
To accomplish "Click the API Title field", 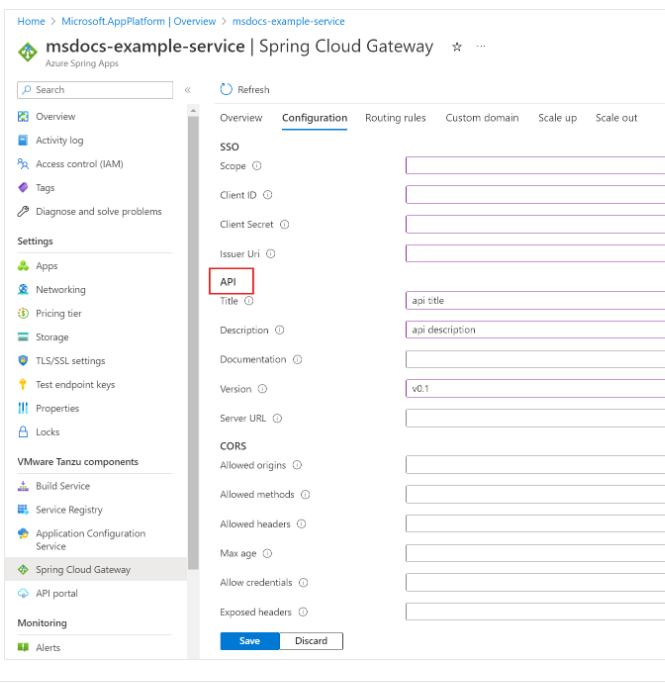I will coord(535,301).
